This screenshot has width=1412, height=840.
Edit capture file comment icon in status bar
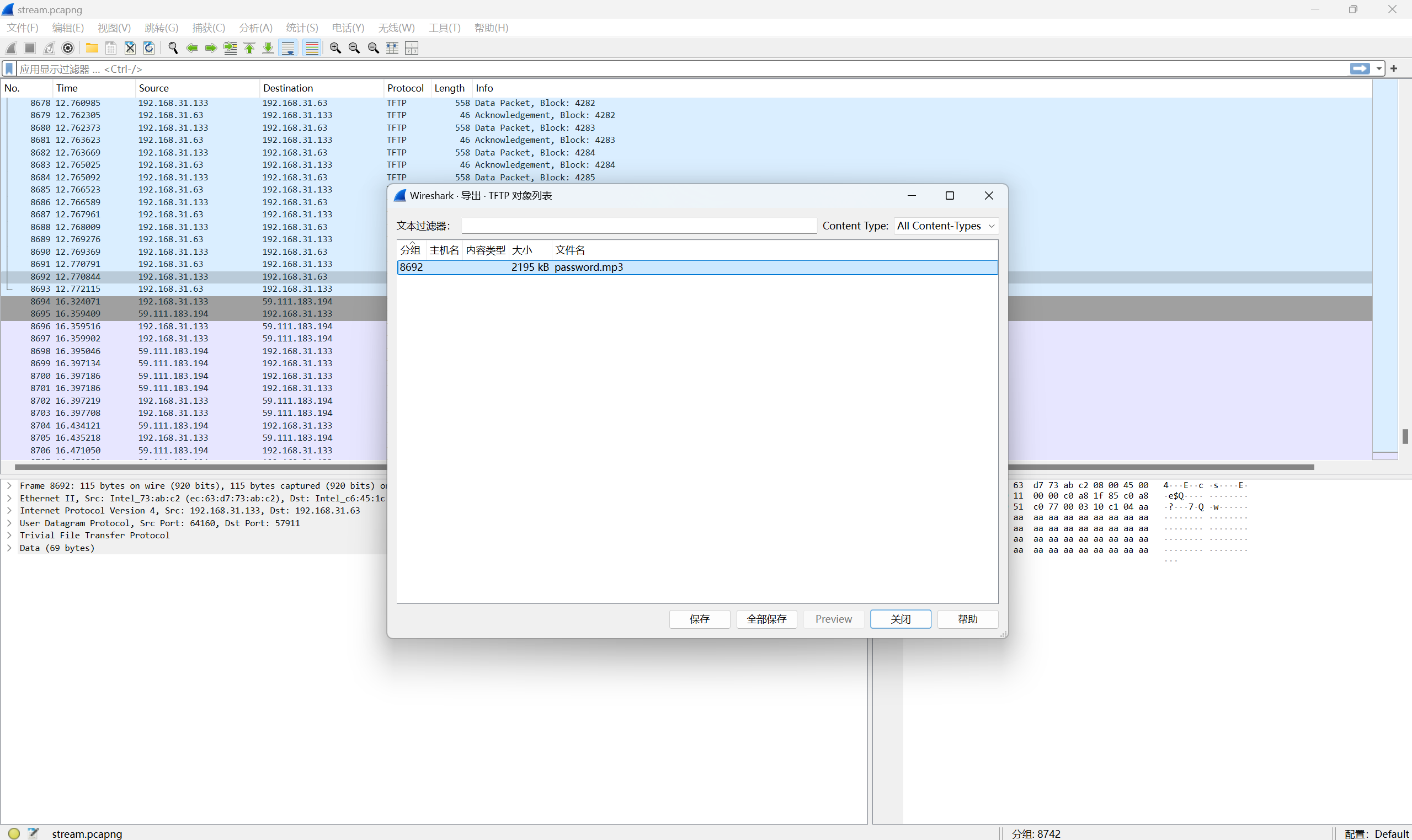coord(34,833)
